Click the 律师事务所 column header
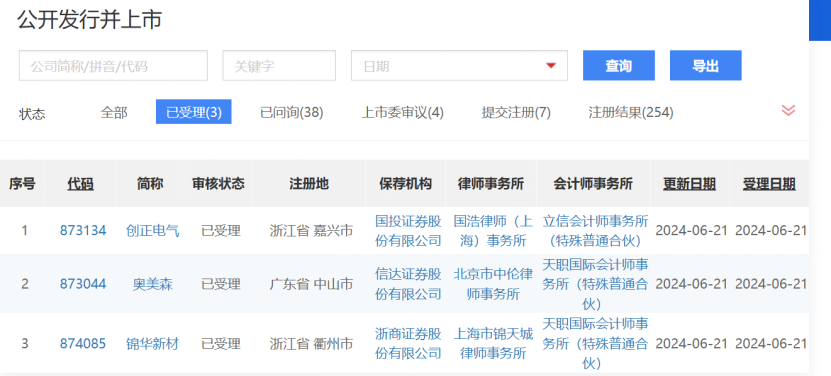This screenshot has width=831, height=376. point(491,184)
